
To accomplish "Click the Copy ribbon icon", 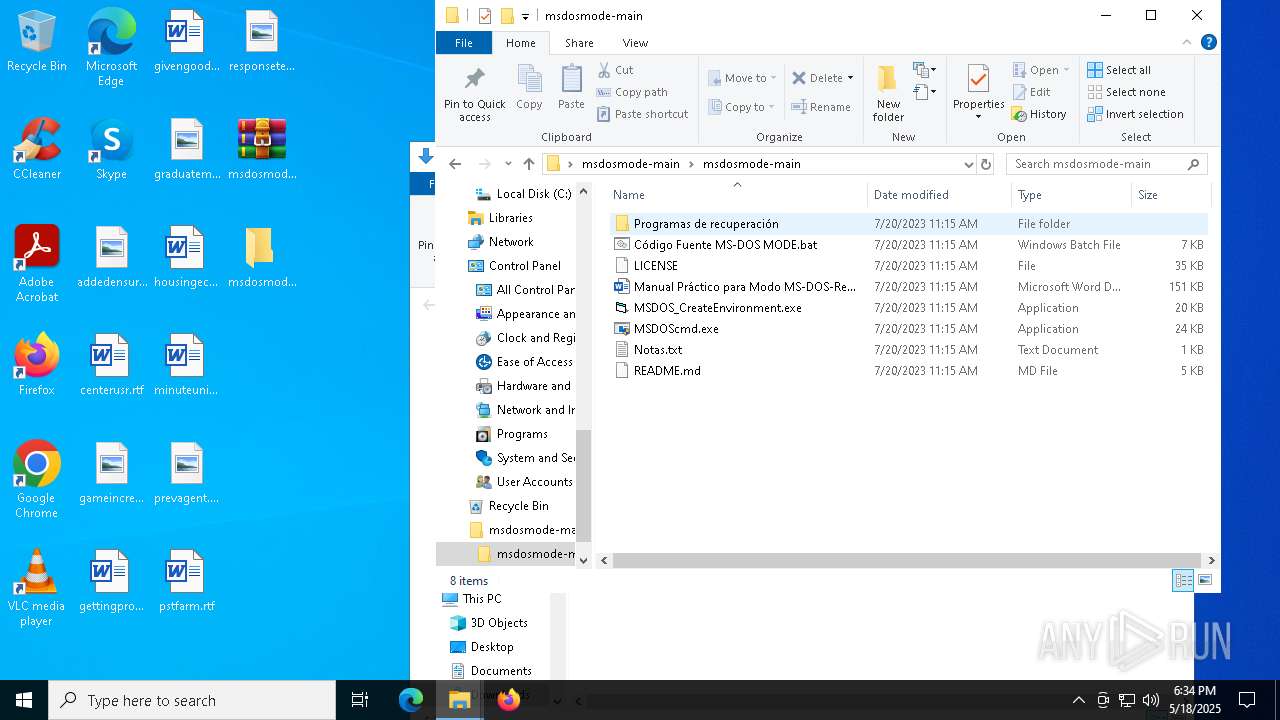I will tap(529, 88).
